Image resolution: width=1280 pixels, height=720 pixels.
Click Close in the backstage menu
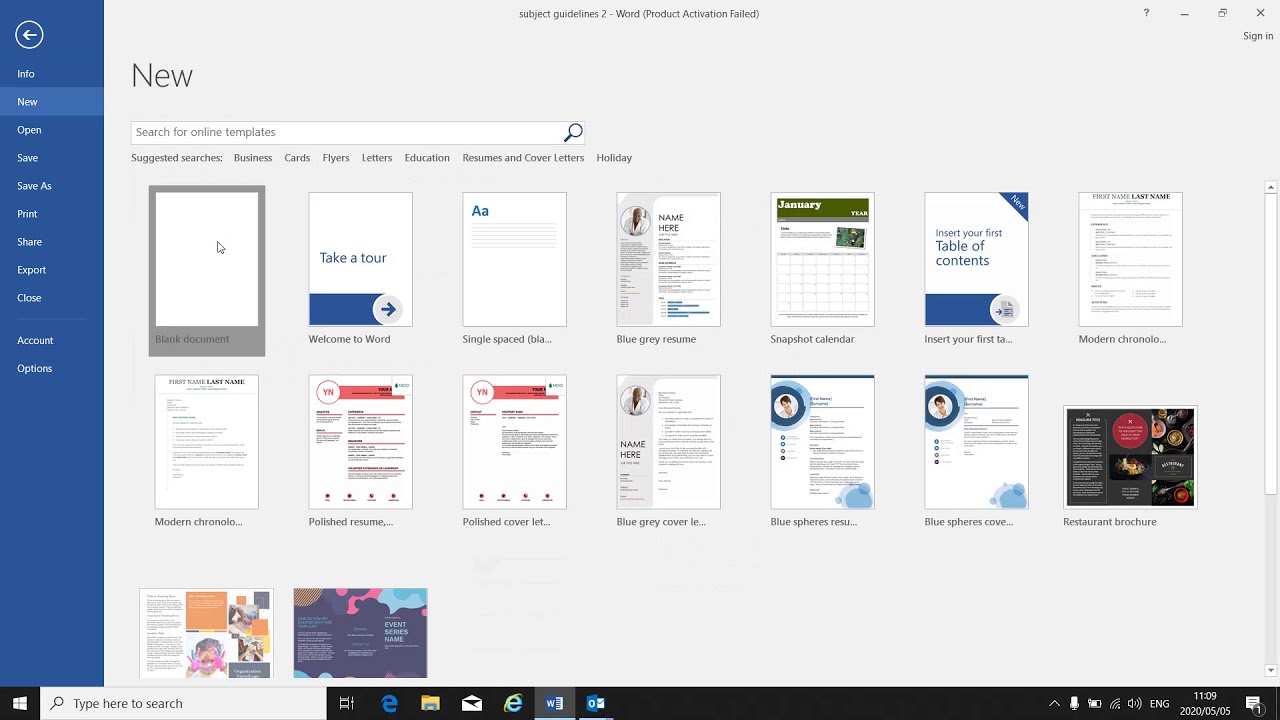(52, 298)
